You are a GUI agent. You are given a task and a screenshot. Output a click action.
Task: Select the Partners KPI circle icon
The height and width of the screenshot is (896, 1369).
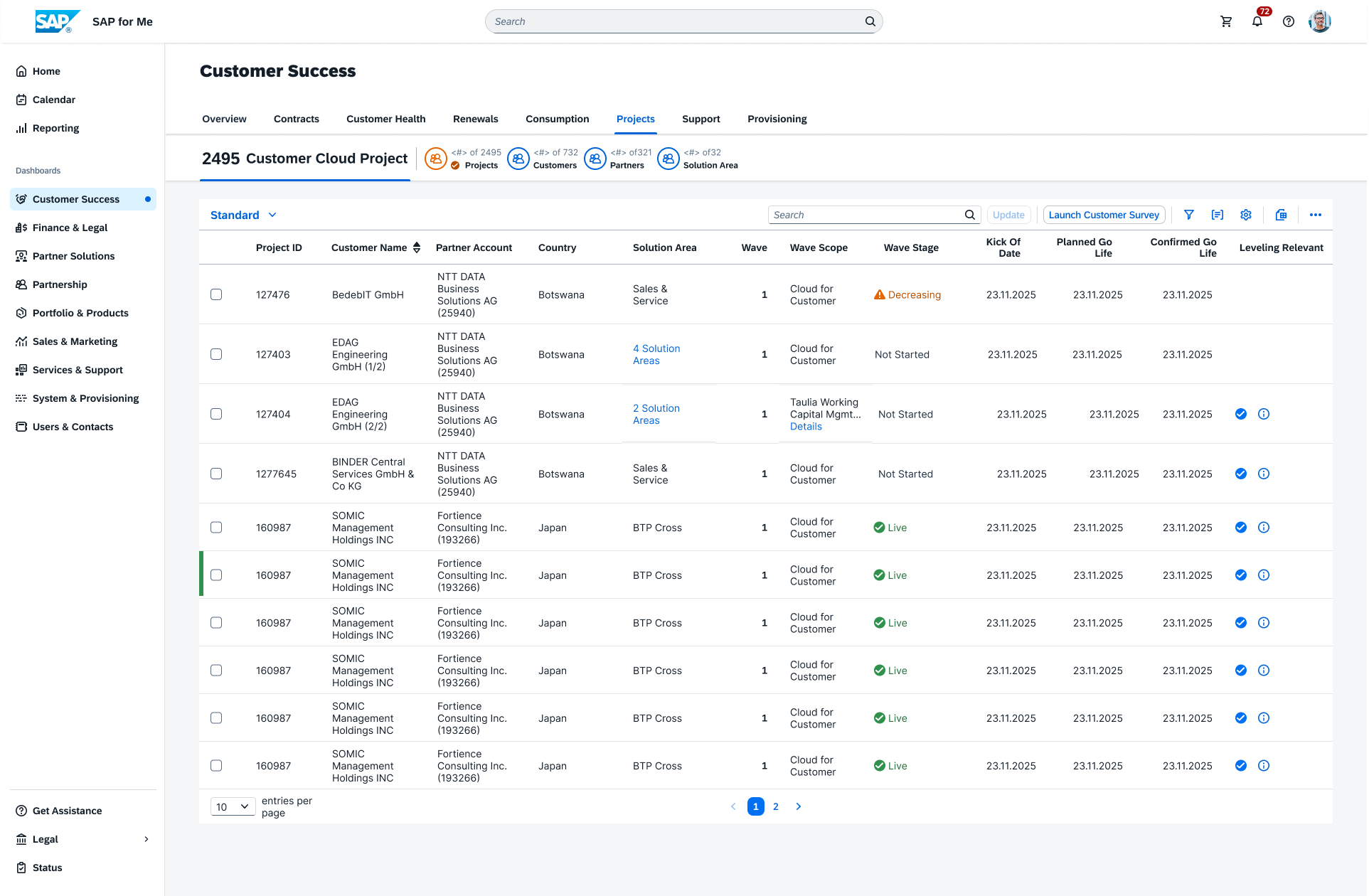[x=595, y=159]
